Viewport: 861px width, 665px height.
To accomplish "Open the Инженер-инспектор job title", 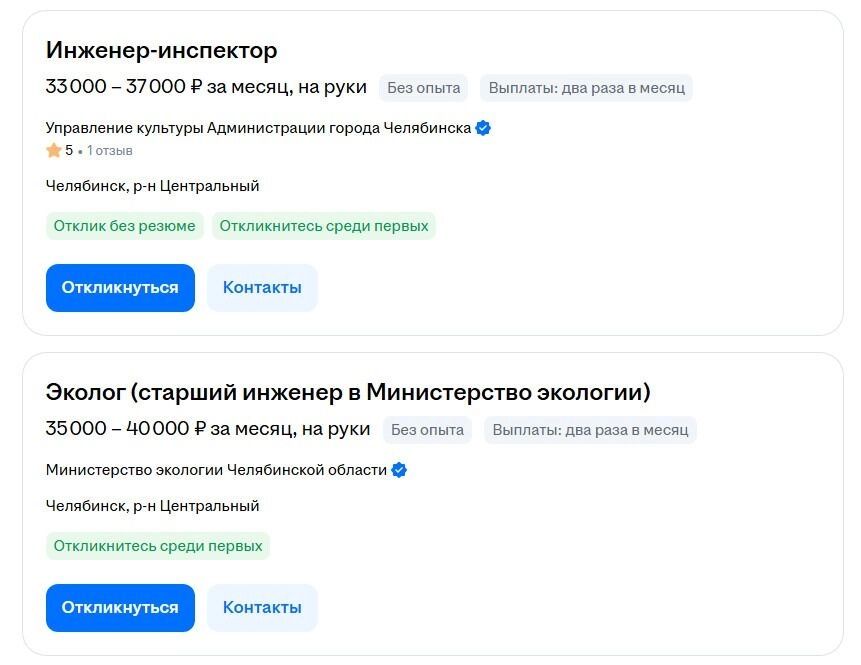I will point(161,50).
